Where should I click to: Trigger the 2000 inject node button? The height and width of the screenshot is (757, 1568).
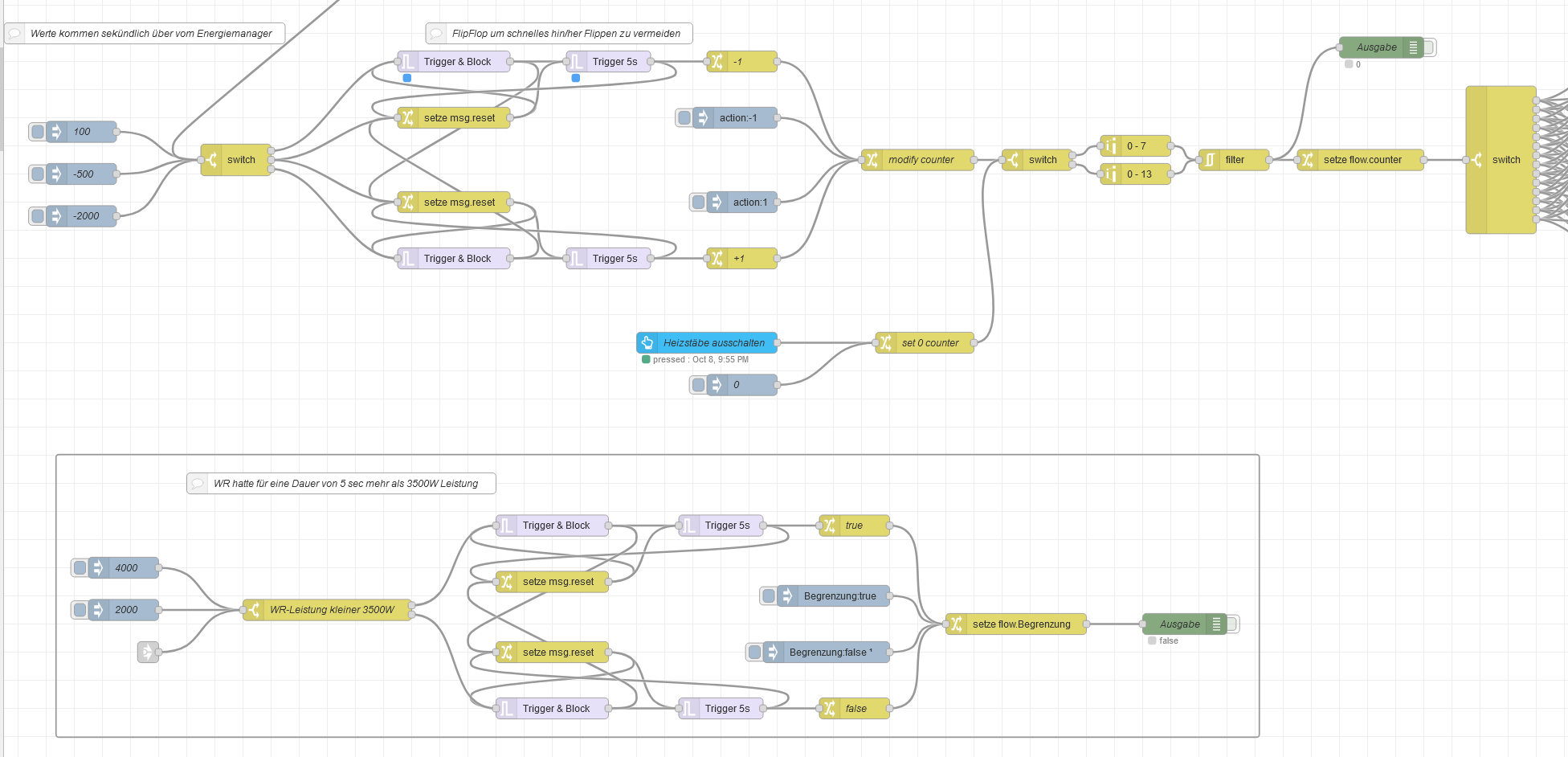click(x=80, y=610)
